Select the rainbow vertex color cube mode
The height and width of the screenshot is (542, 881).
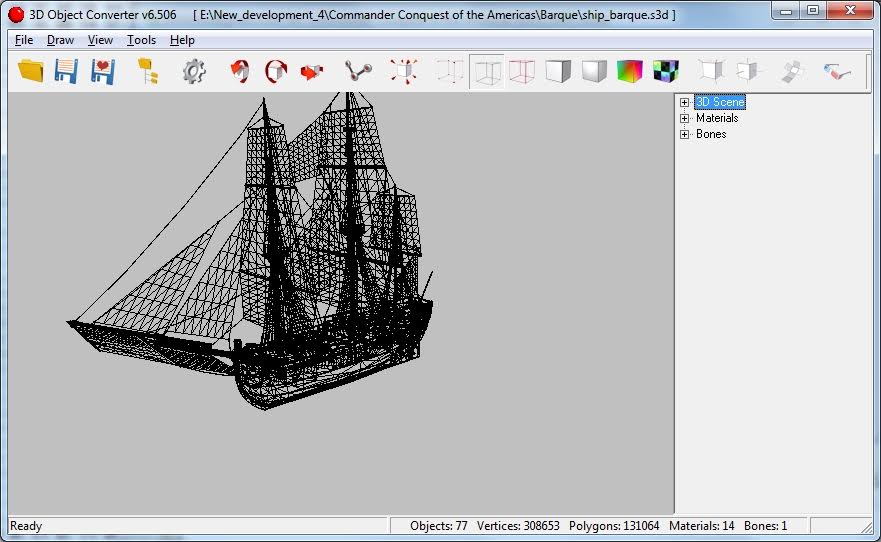[629, 71]
